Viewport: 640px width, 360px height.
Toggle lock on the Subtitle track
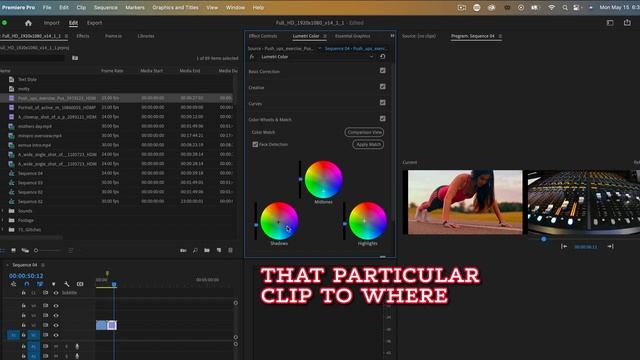tap(24, 293)
